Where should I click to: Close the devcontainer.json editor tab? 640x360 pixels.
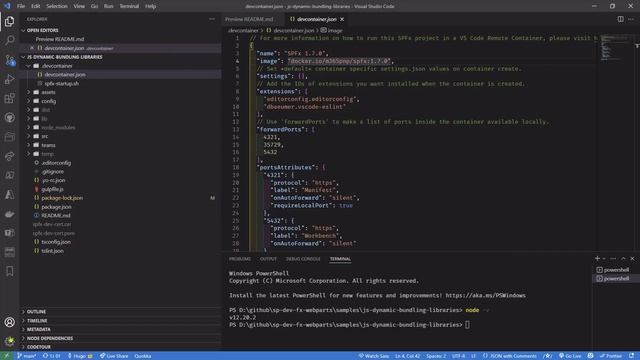(x=342, y=19)
